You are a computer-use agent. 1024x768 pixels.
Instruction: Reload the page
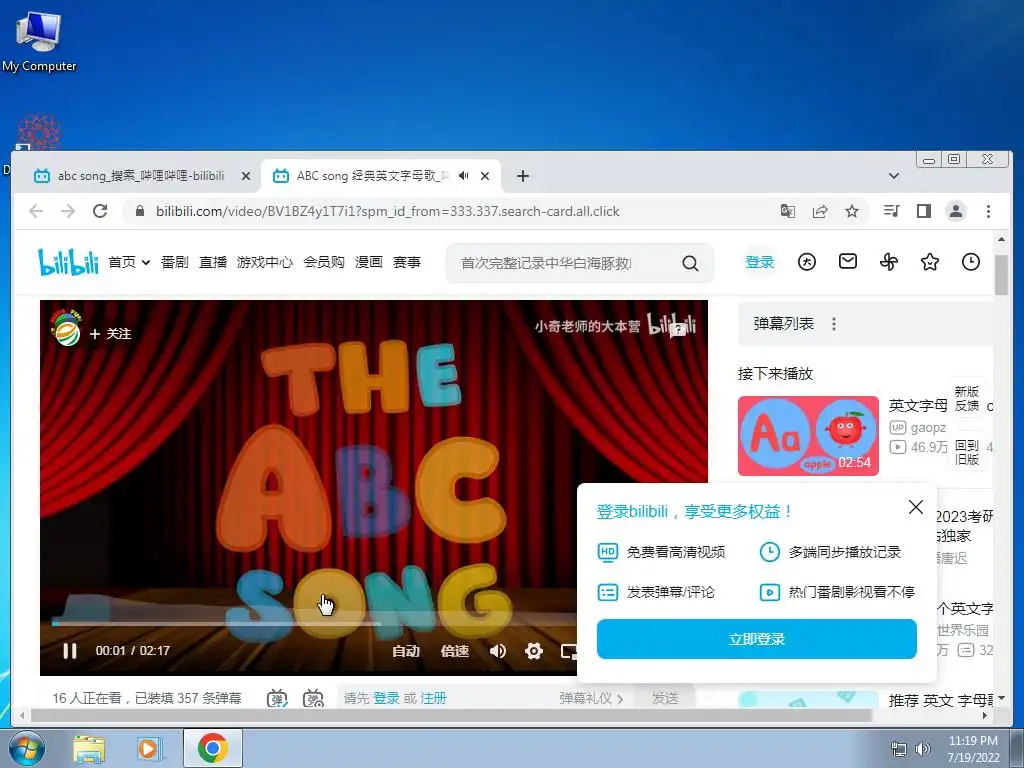pos(100,211)
